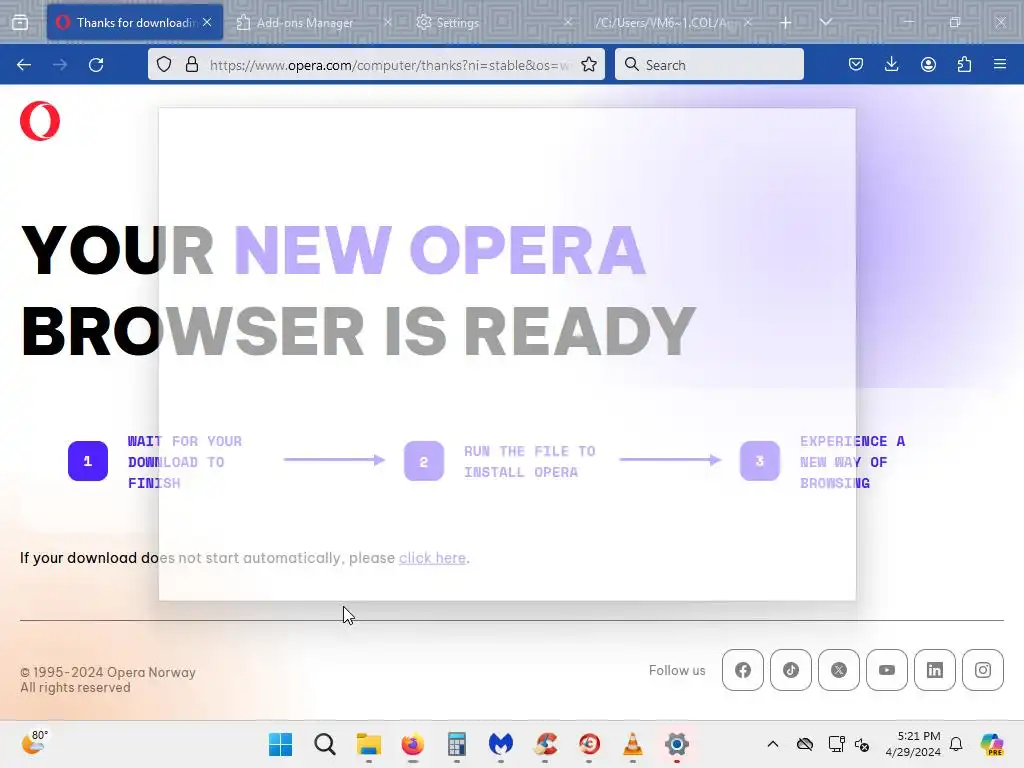Viewport: 1024px width, 768px height.
Task: Click the 'click here' download link
Action: point(432,558)
